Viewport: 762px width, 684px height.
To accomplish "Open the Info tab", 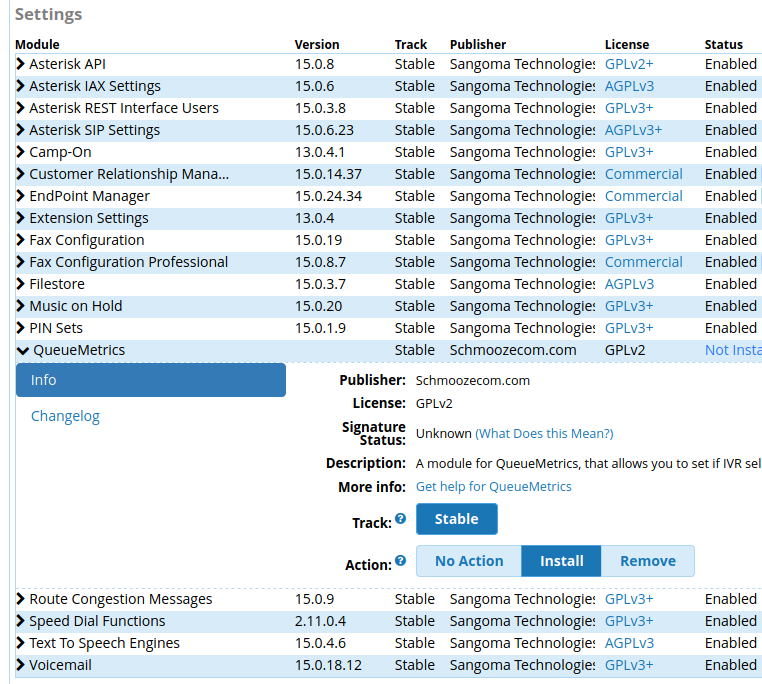I will [x=150, y=380].
